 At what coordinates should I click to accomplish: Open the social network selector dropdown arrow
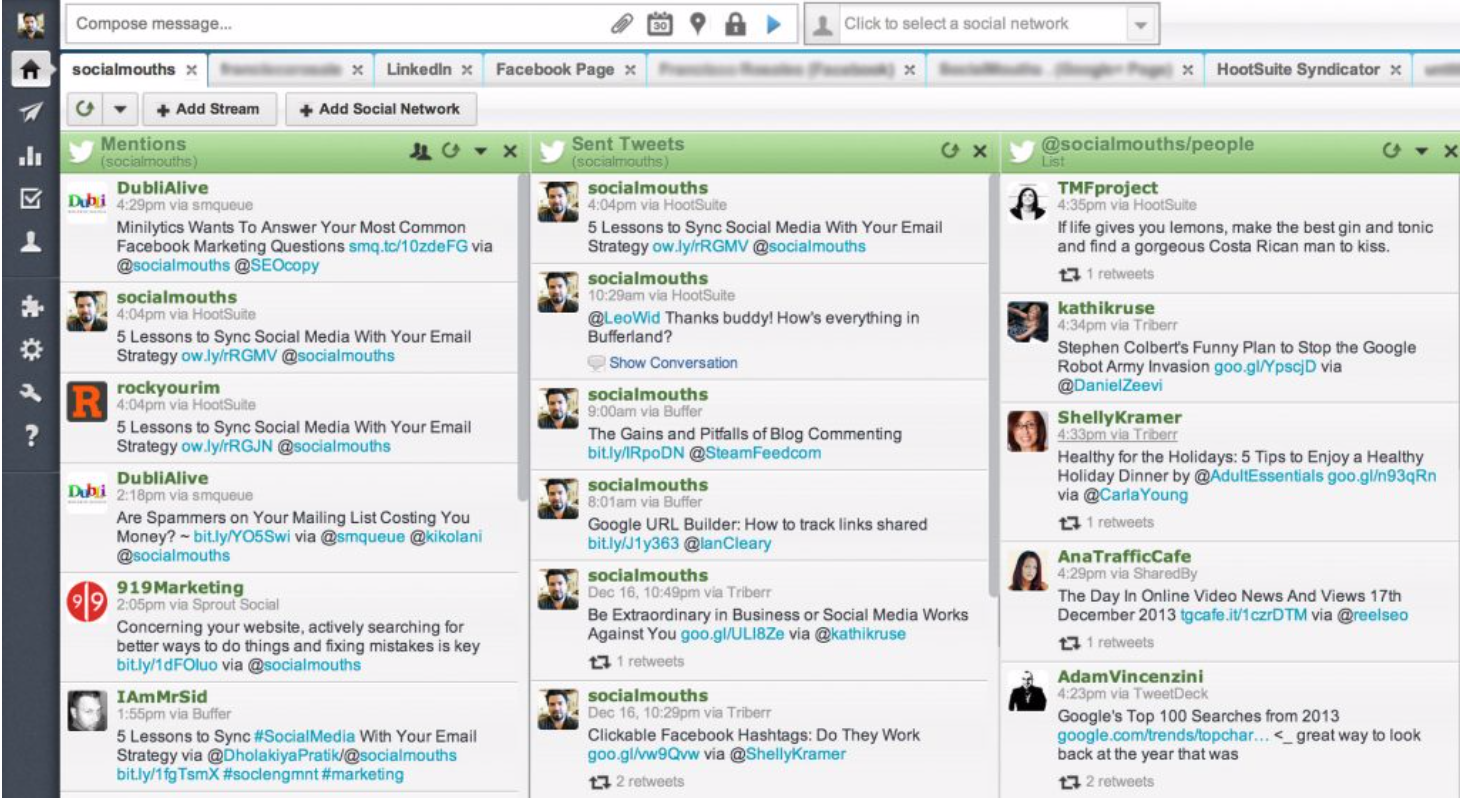1142,25
